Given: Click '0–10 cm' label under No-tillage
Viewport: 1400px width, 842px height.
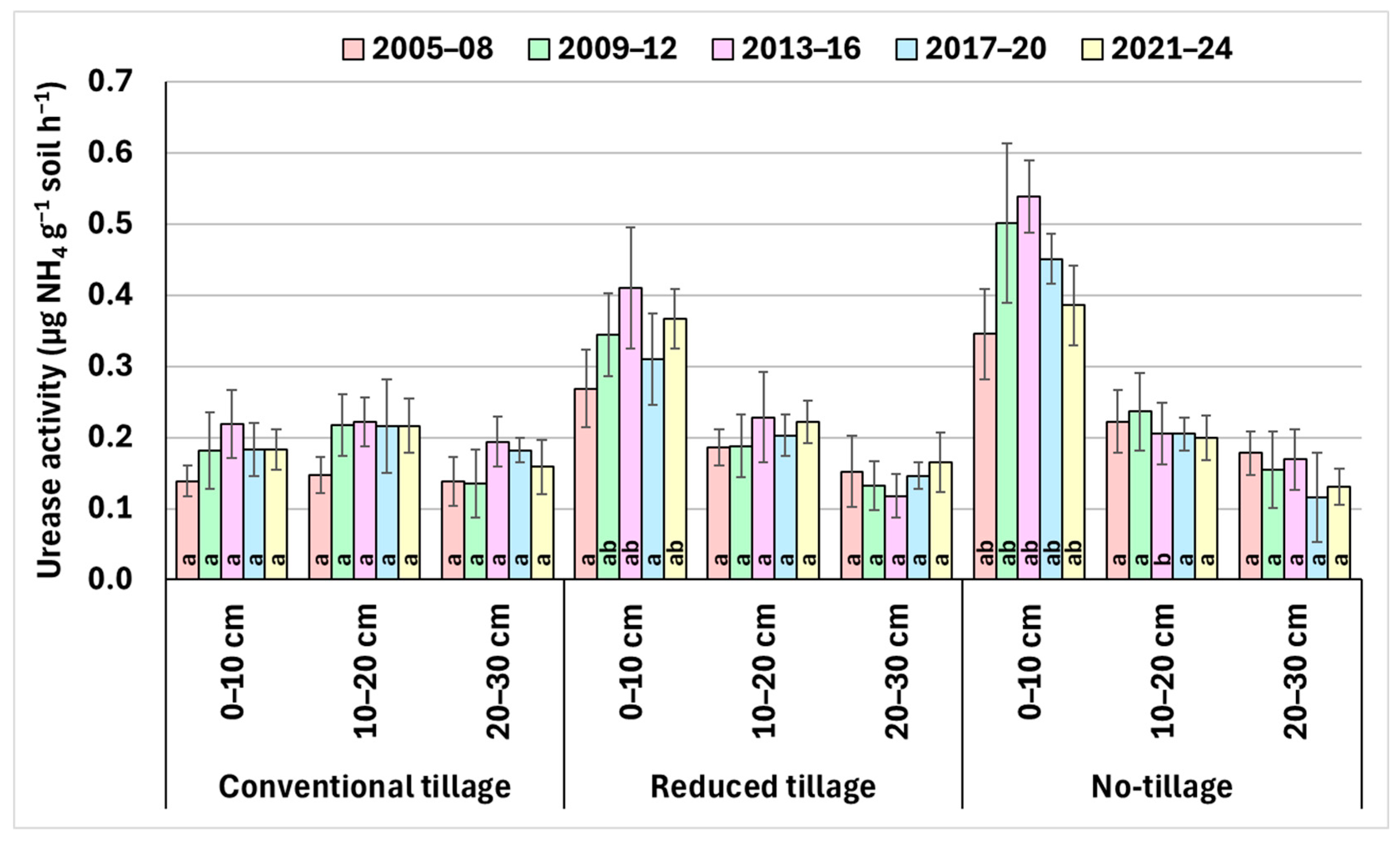Looking at the screenshot, I should click(1030, 661).
